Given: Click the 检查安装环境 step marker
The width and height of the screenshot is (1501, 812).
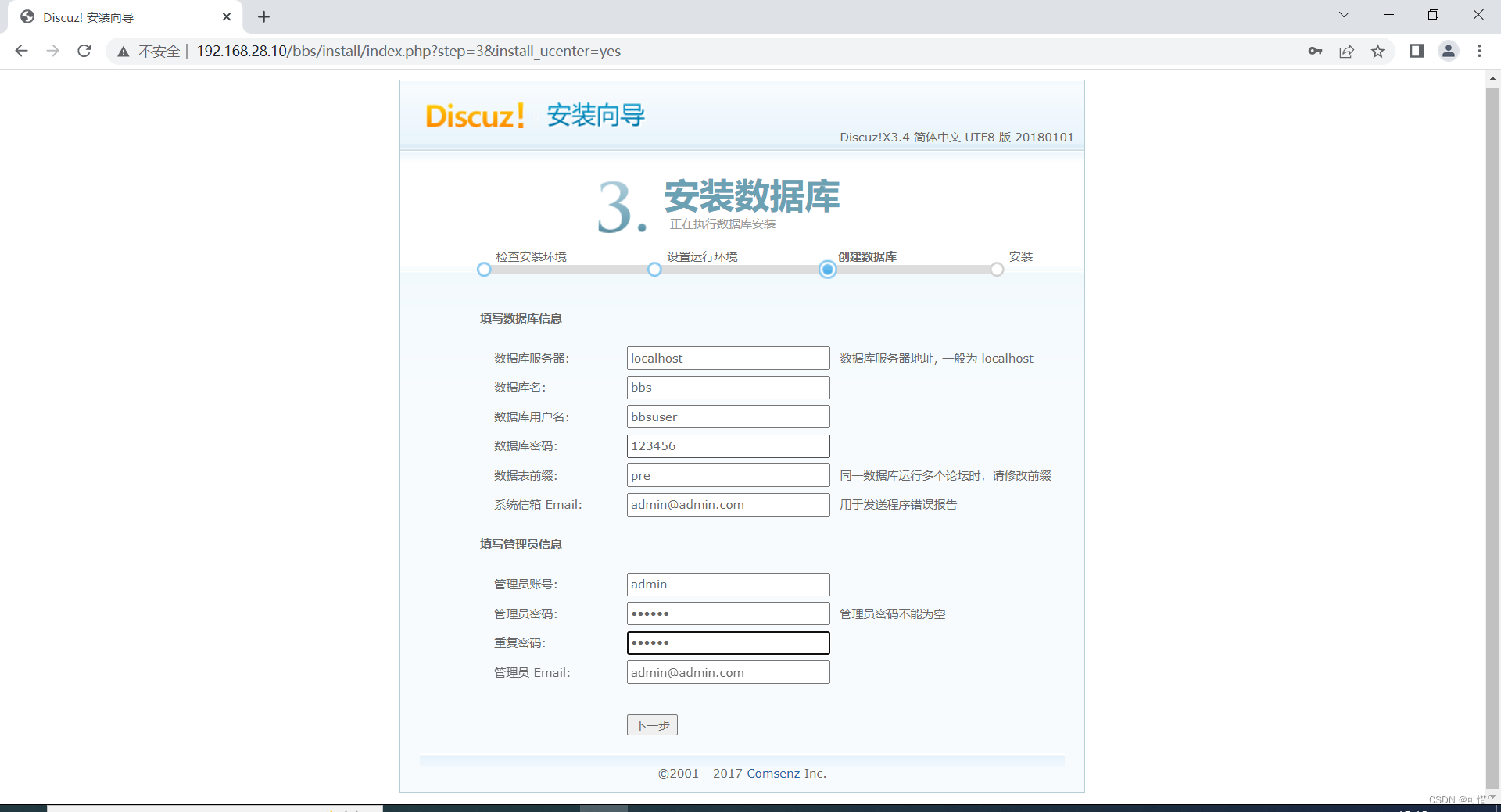Looking at the screenshot, I should pyautogui.click(x=484, y=270).
